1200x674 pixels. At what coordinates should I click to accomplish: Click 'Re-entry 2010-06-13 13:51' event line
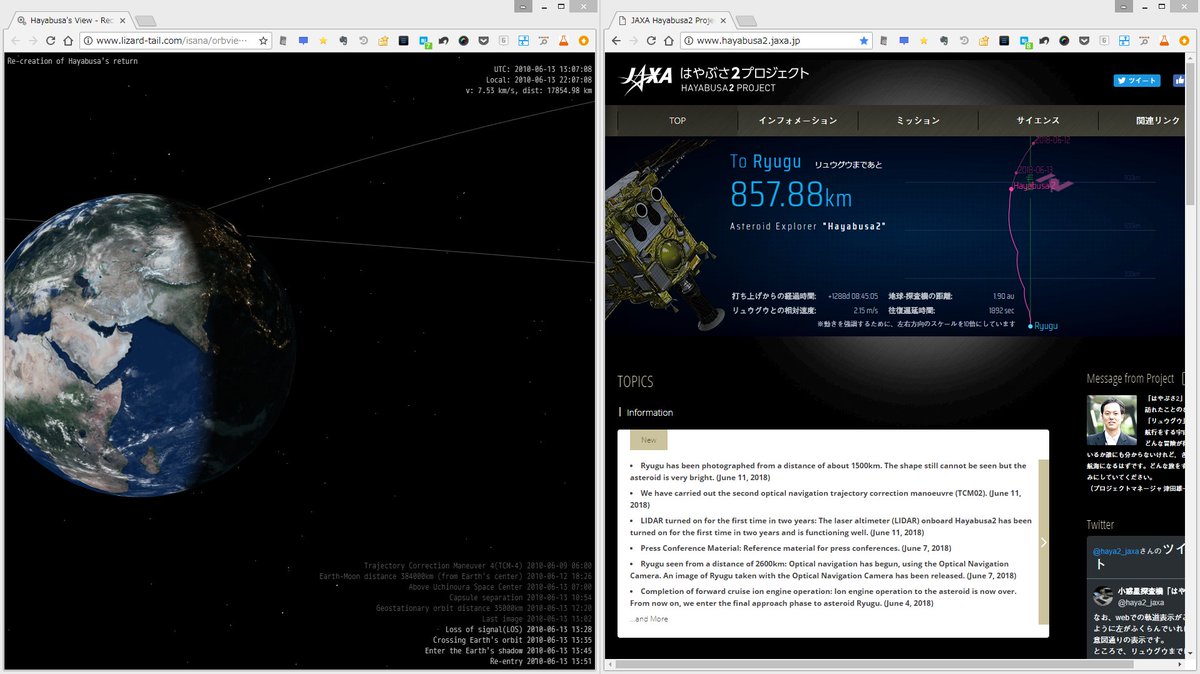[541, 661]
